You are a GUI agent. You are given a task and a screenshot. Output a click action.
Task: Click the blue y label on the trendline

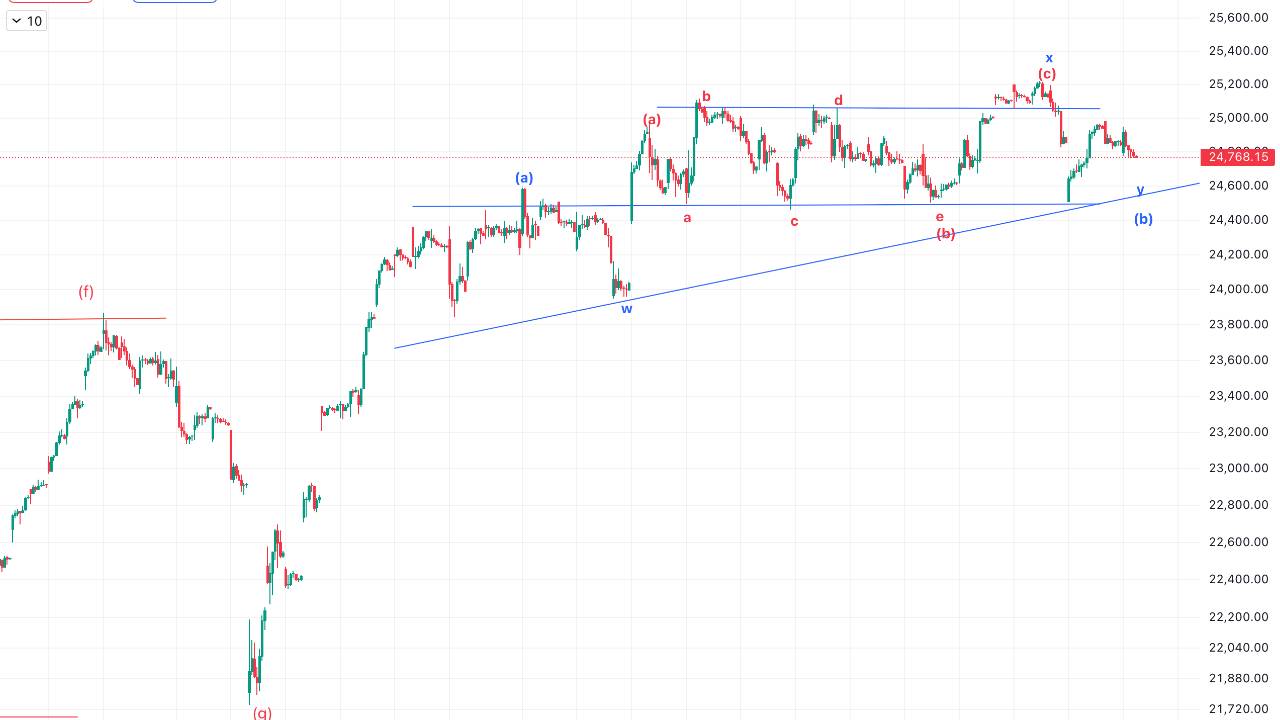point(1139,190)
